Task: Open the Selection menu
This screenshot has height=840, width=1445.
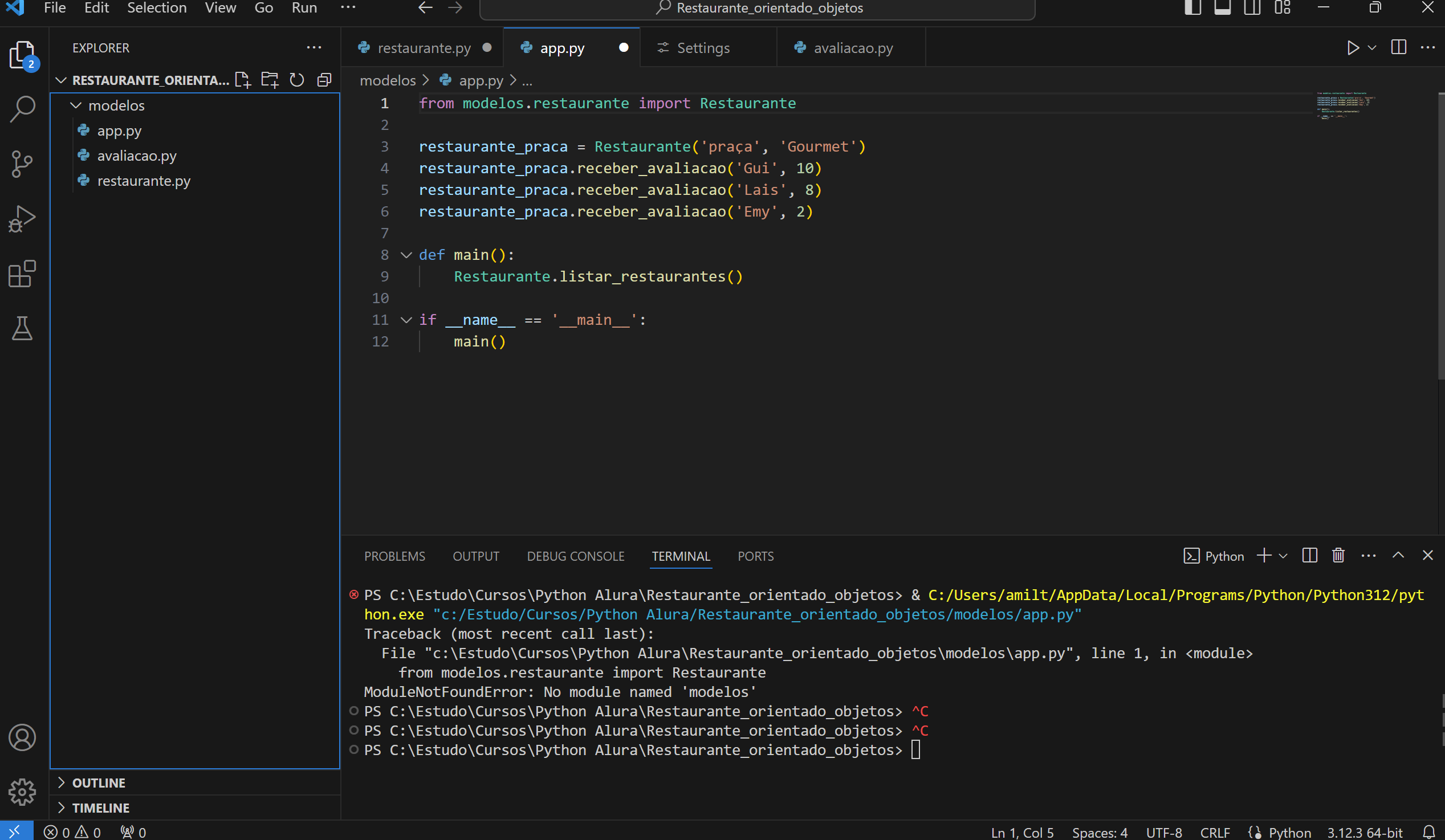Action: [x=157, y=7]
